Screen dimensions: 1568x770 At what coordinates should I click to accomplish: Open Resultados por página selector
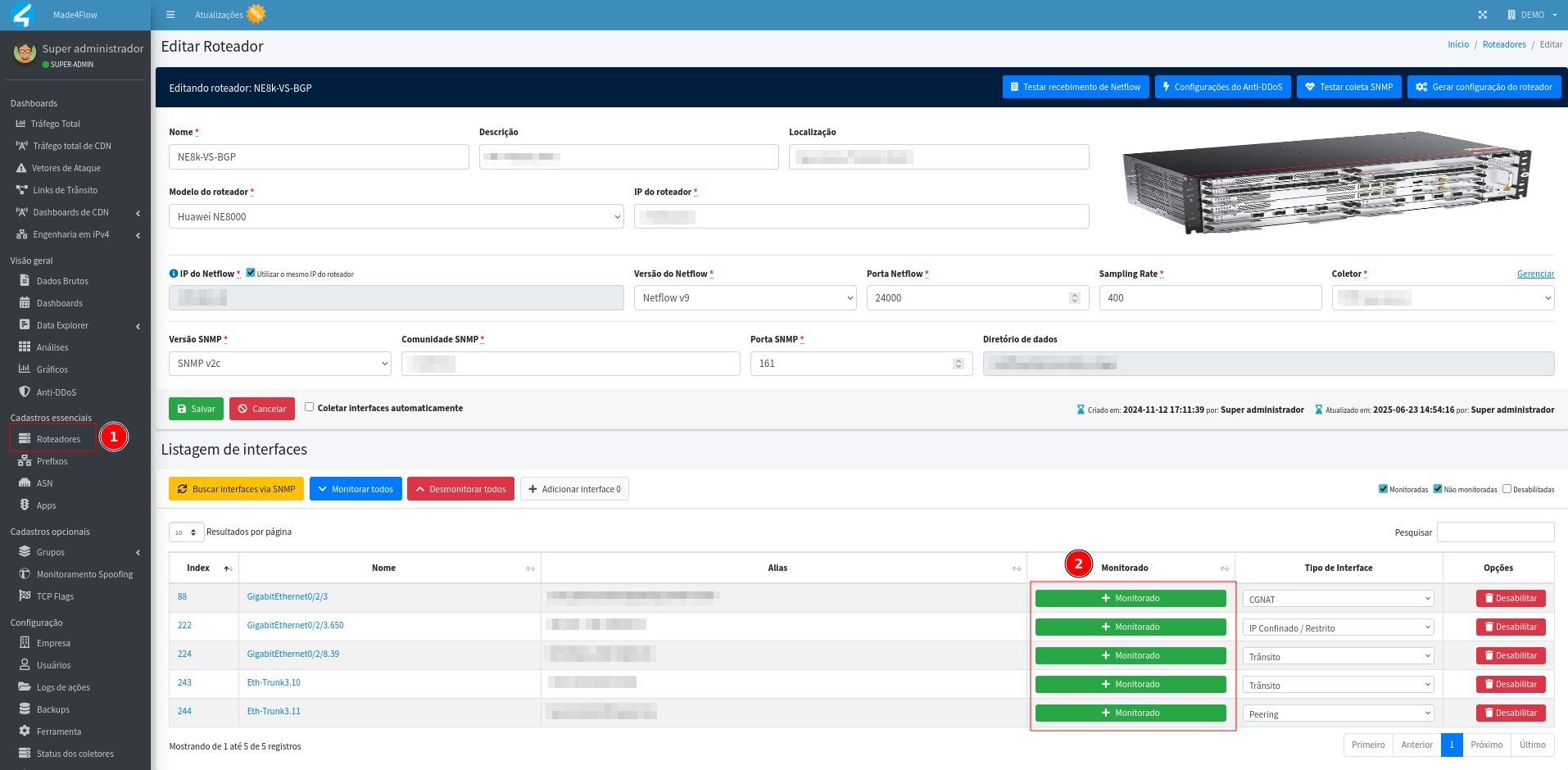(x=186, y=532)
